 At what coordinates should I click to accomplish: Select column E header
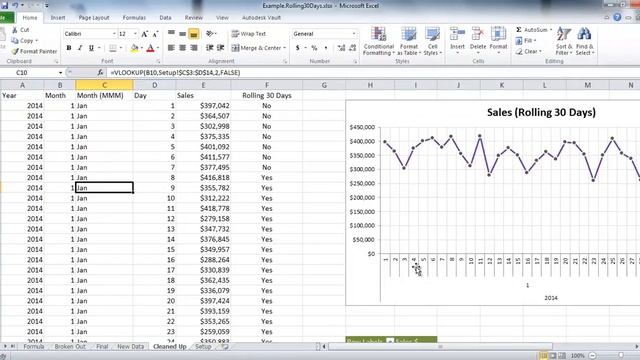[203, 85]
